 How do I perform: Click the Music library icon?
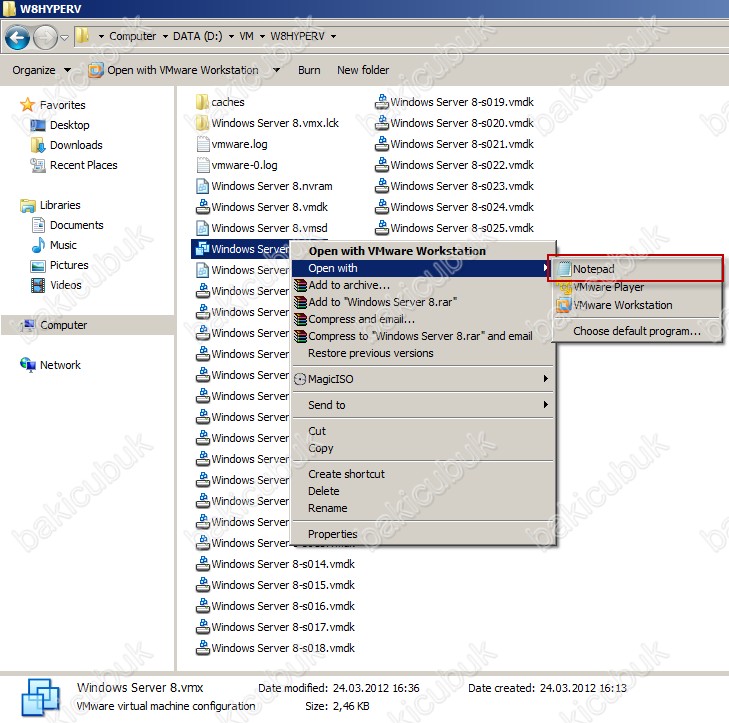pyautogui.click(x=39, y=245)
